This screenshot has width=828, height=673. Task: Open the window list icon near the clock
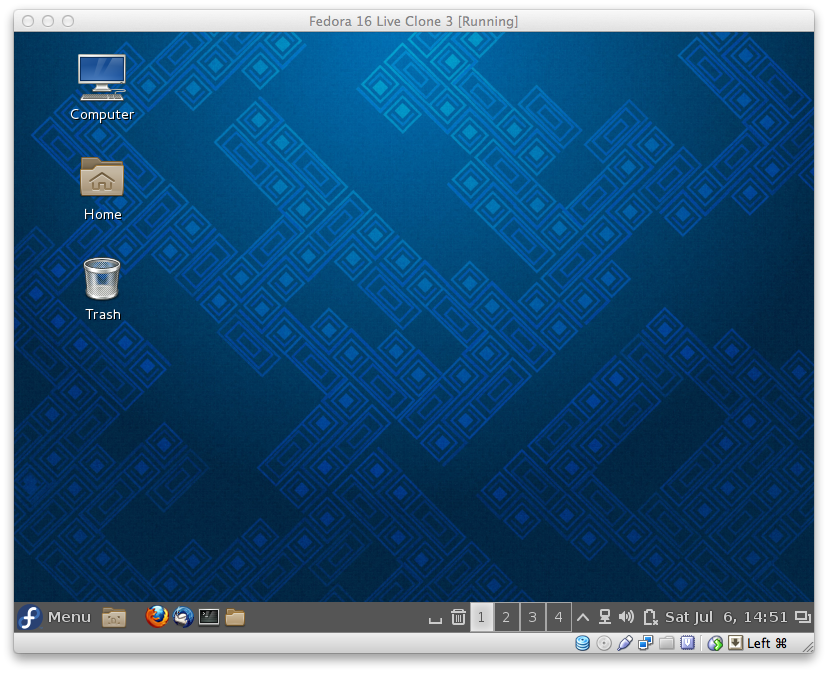(x=803, y=617)
